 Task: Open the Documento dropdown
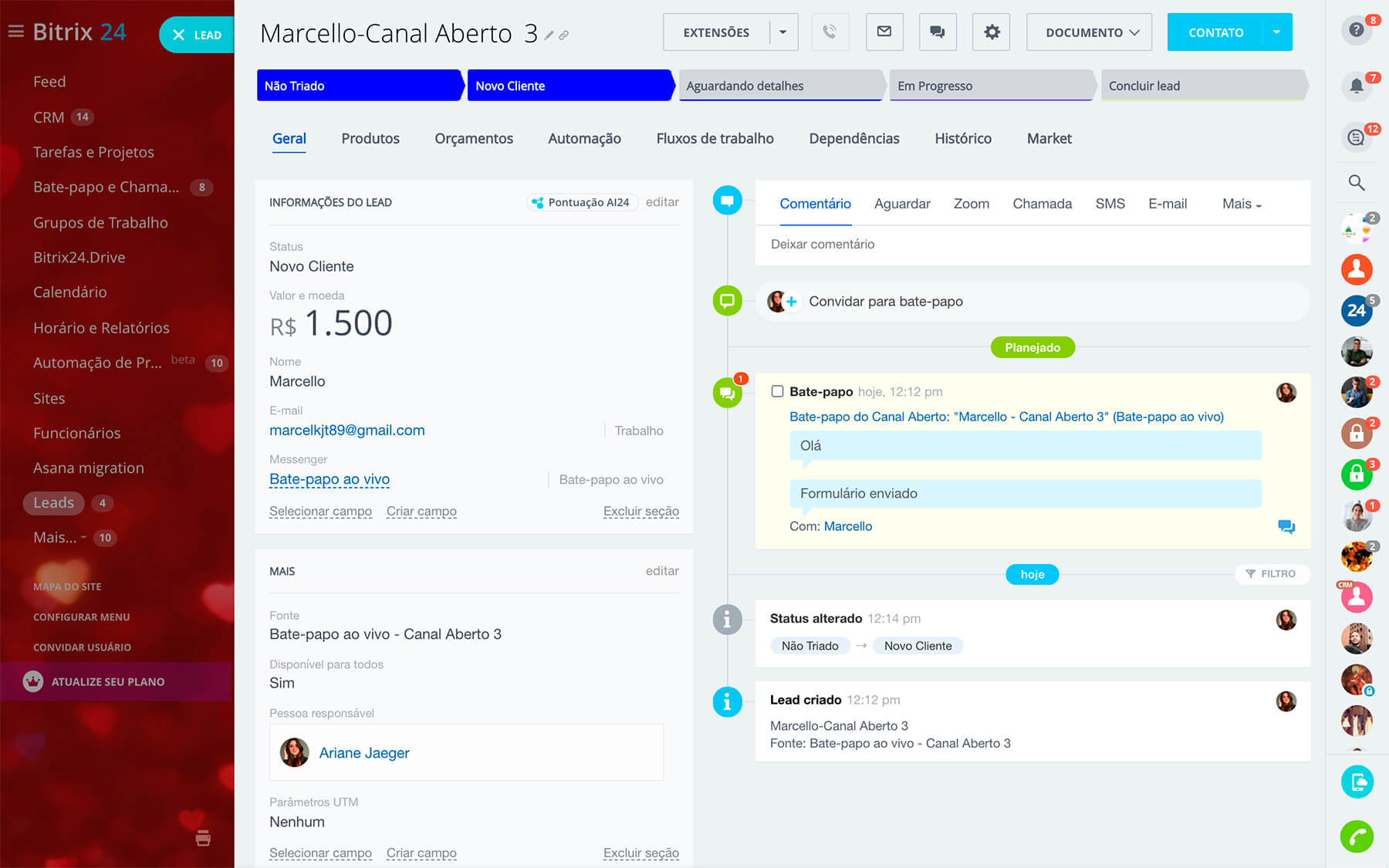click(1089, 32)
